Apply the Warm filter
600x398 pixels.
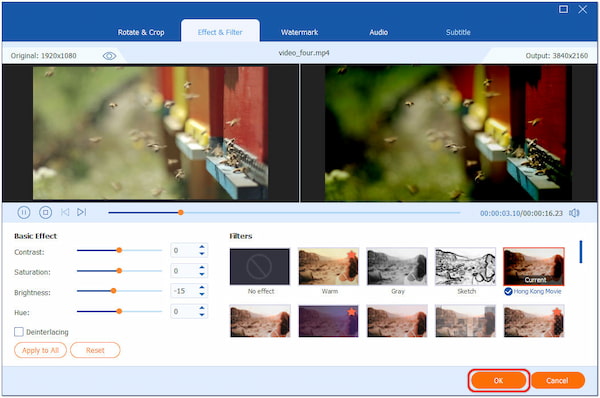(329, 267)
